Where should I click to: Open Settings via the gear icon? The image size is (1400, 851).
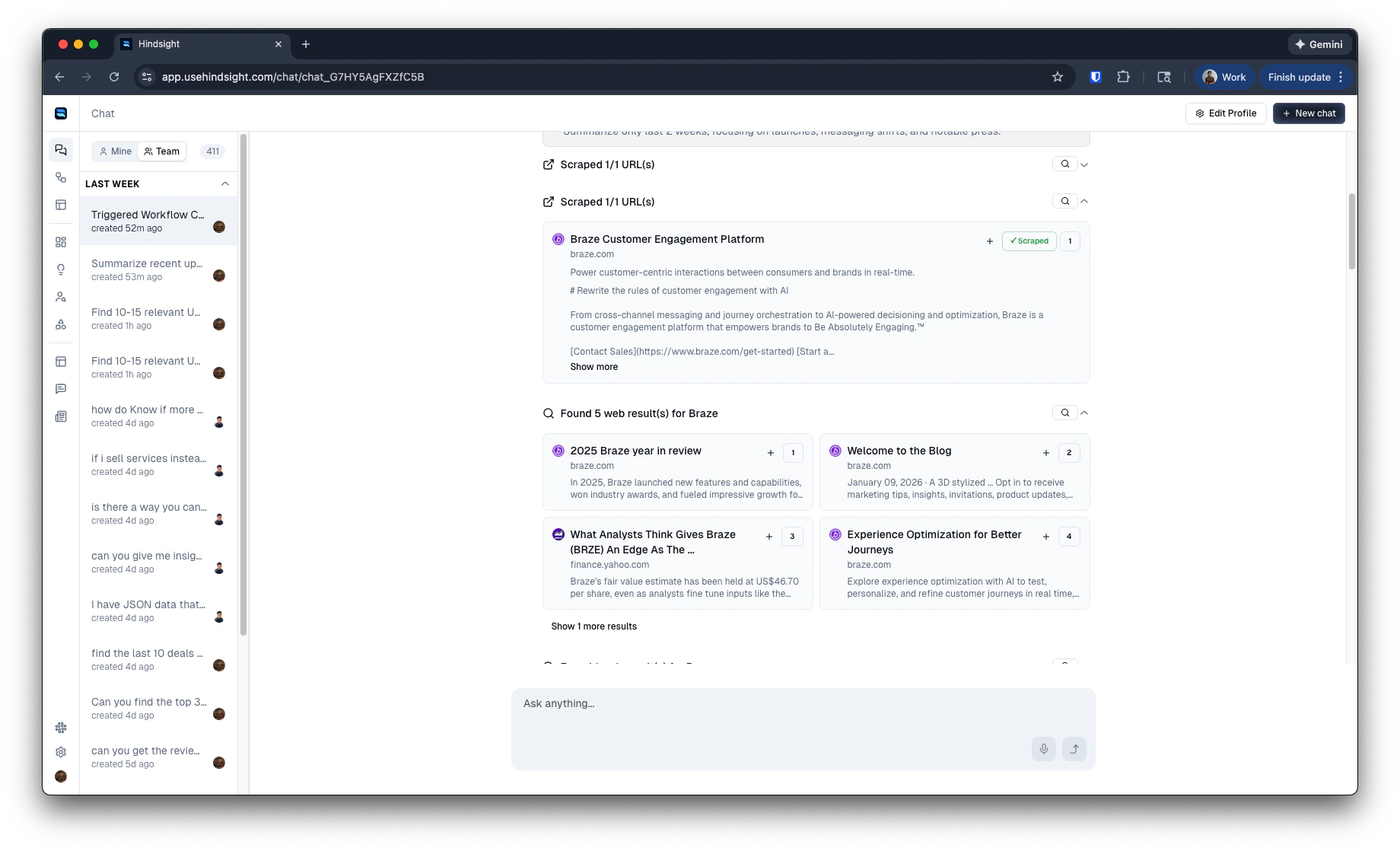click(61, 752)
